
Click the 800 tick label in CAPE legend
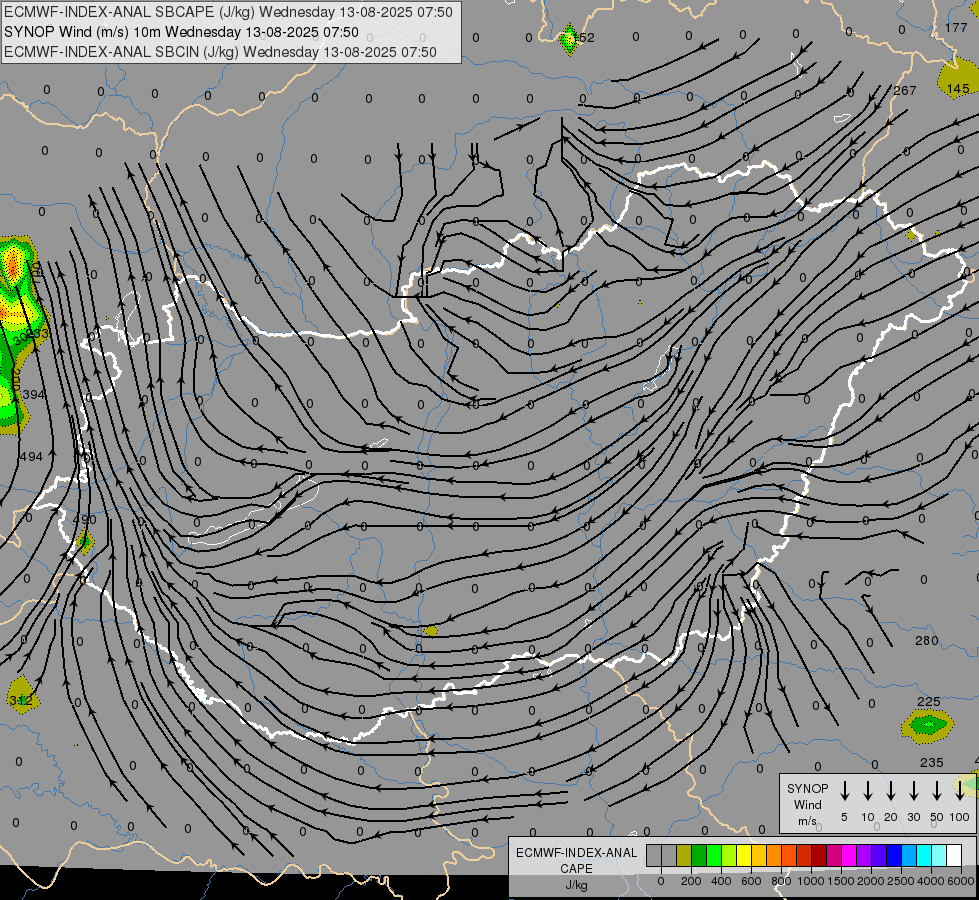pos(781,881)
